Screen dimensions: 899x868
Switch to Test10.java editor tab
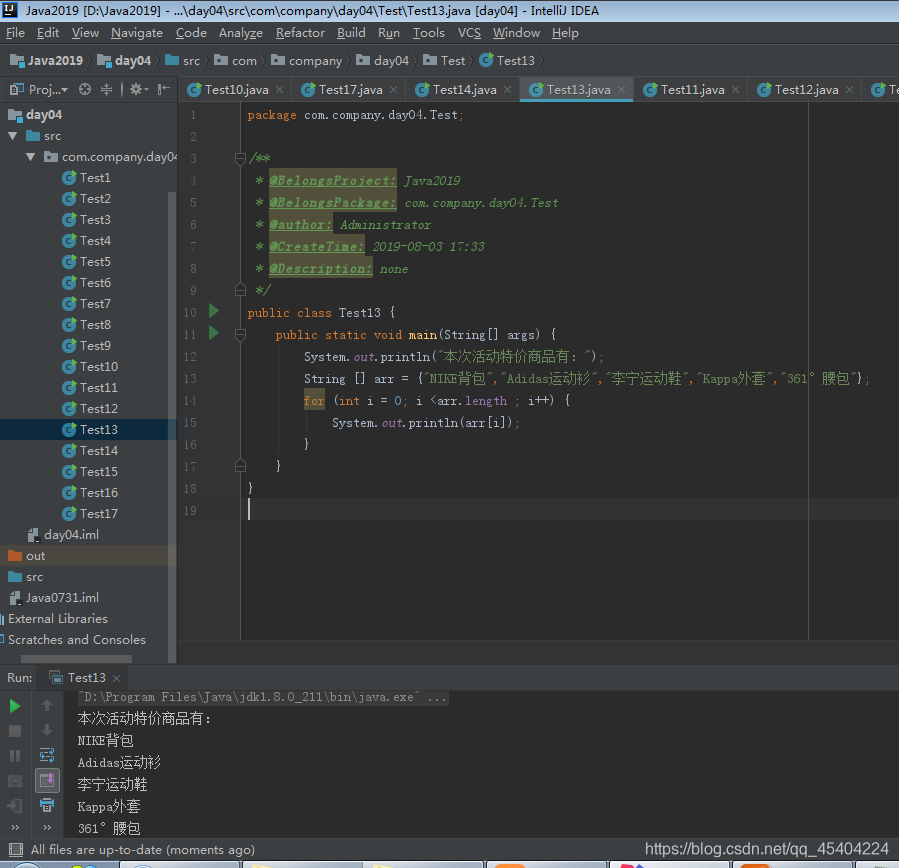pyautogui.click(x=236, y=89)
